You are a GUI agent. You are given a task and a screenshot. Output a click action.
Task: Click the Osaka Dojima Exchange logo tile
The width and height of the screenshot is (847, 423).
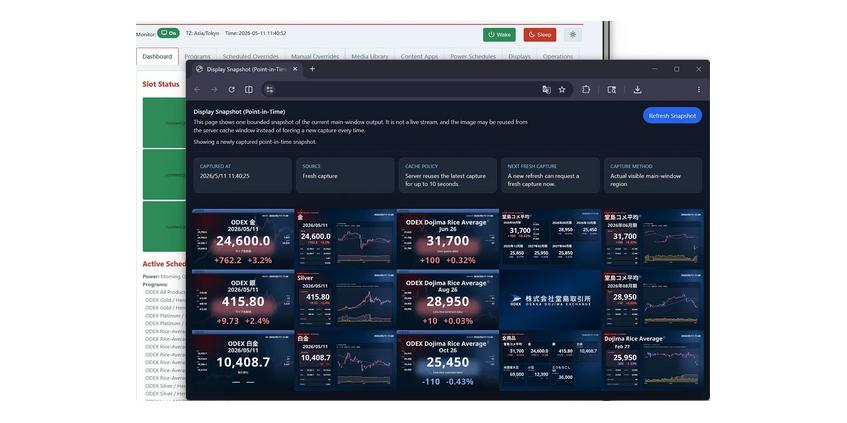tap(550, 299)
